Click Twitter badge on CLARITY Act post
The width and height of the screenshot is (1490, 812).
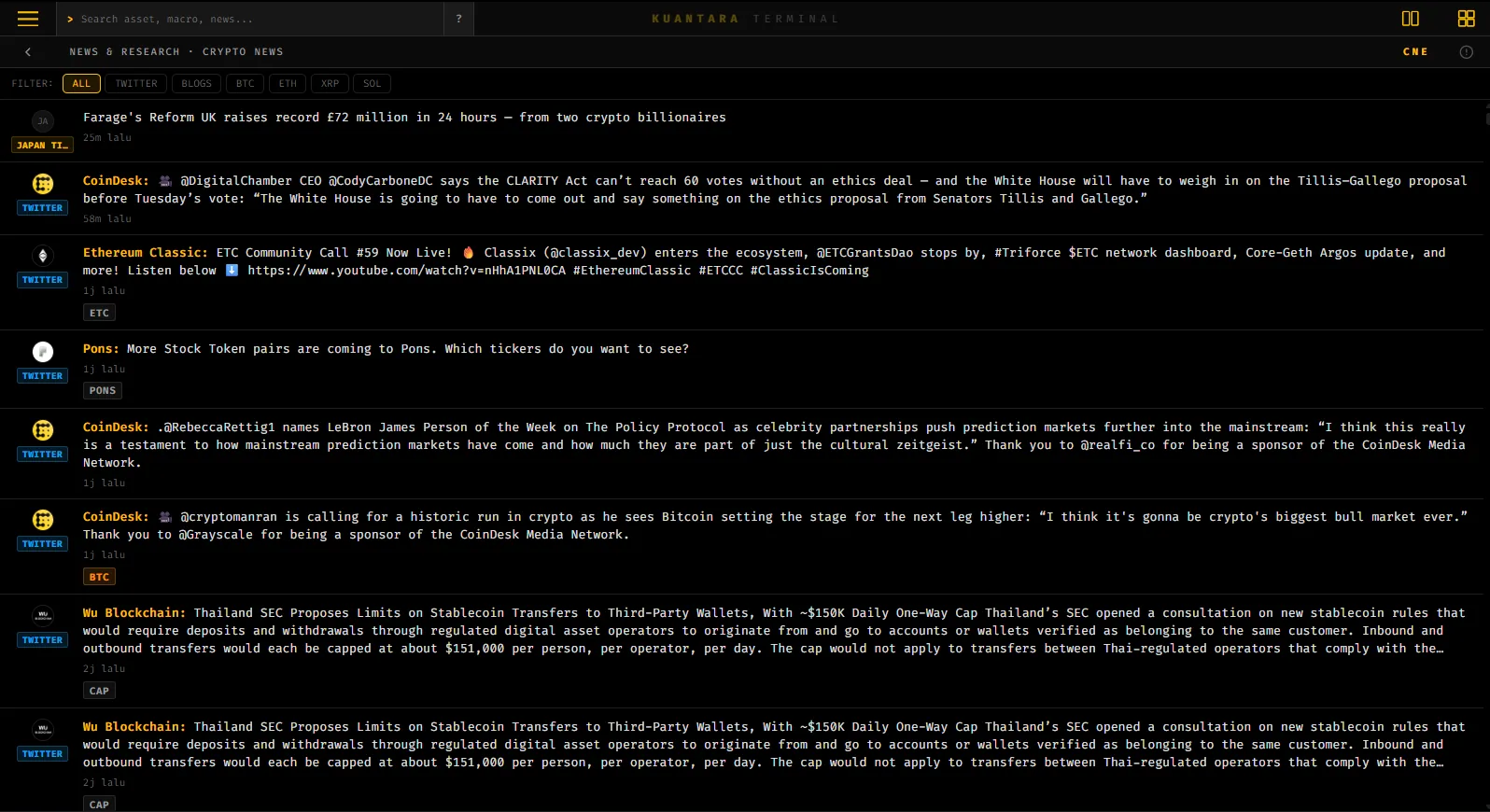pos(42,208)
